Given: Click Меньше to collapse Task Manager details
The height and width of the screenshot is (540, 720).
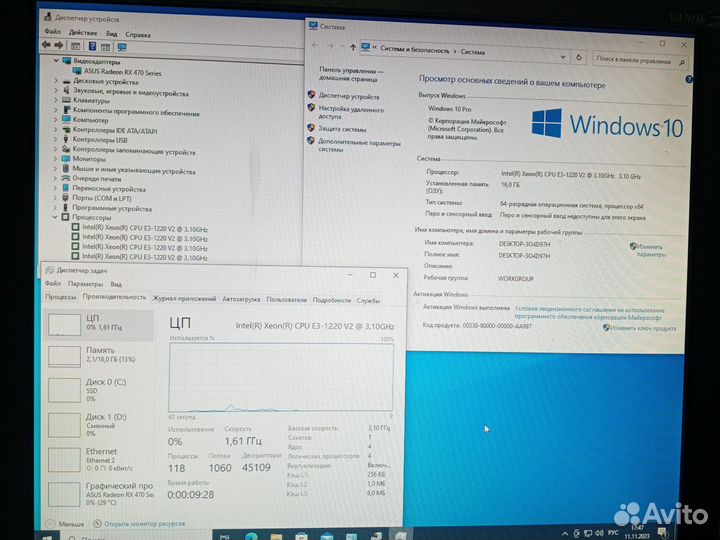Looking at the screenshot, I should pos(70,523).
